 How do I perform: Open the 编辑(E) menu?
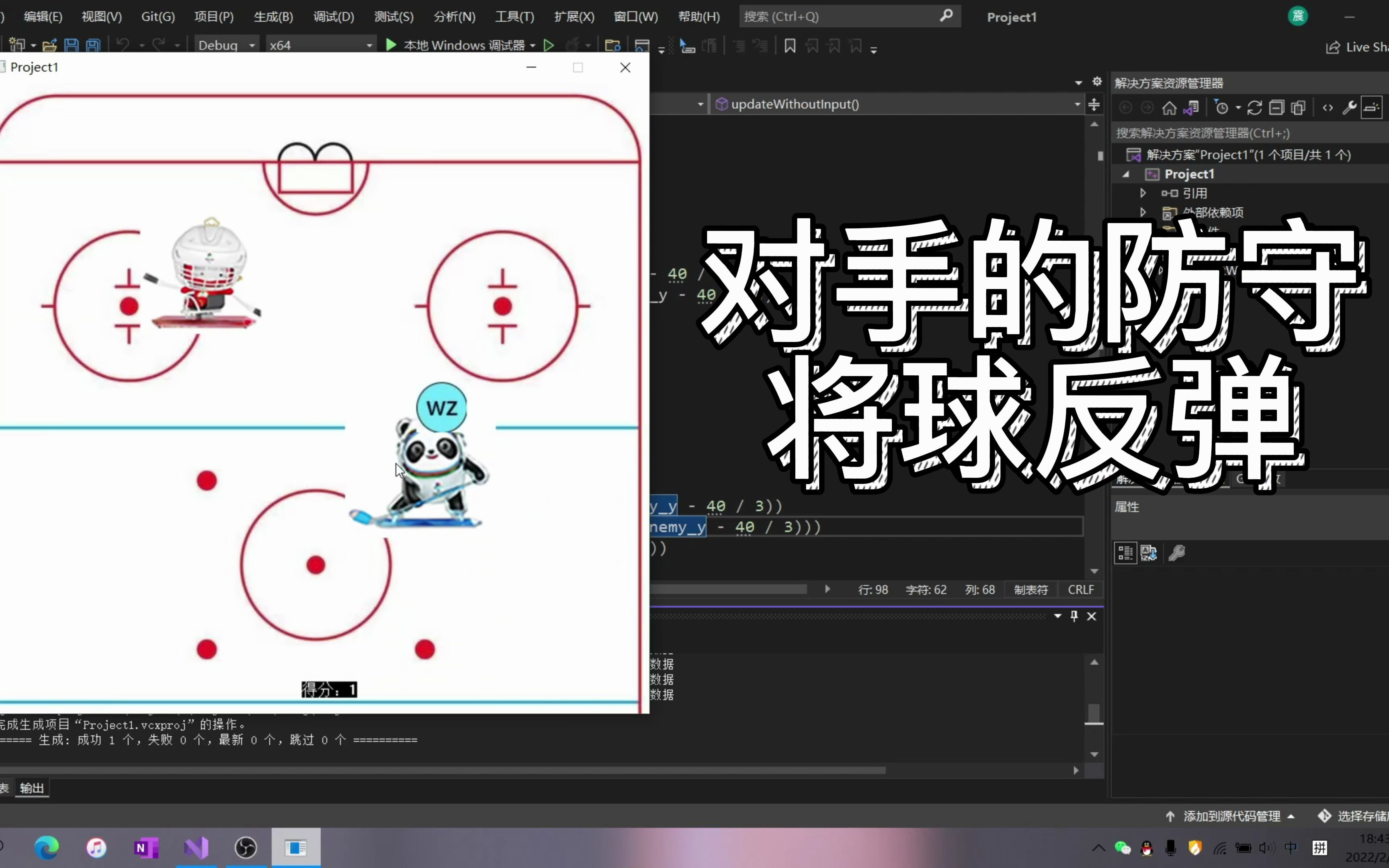point(43,16)
